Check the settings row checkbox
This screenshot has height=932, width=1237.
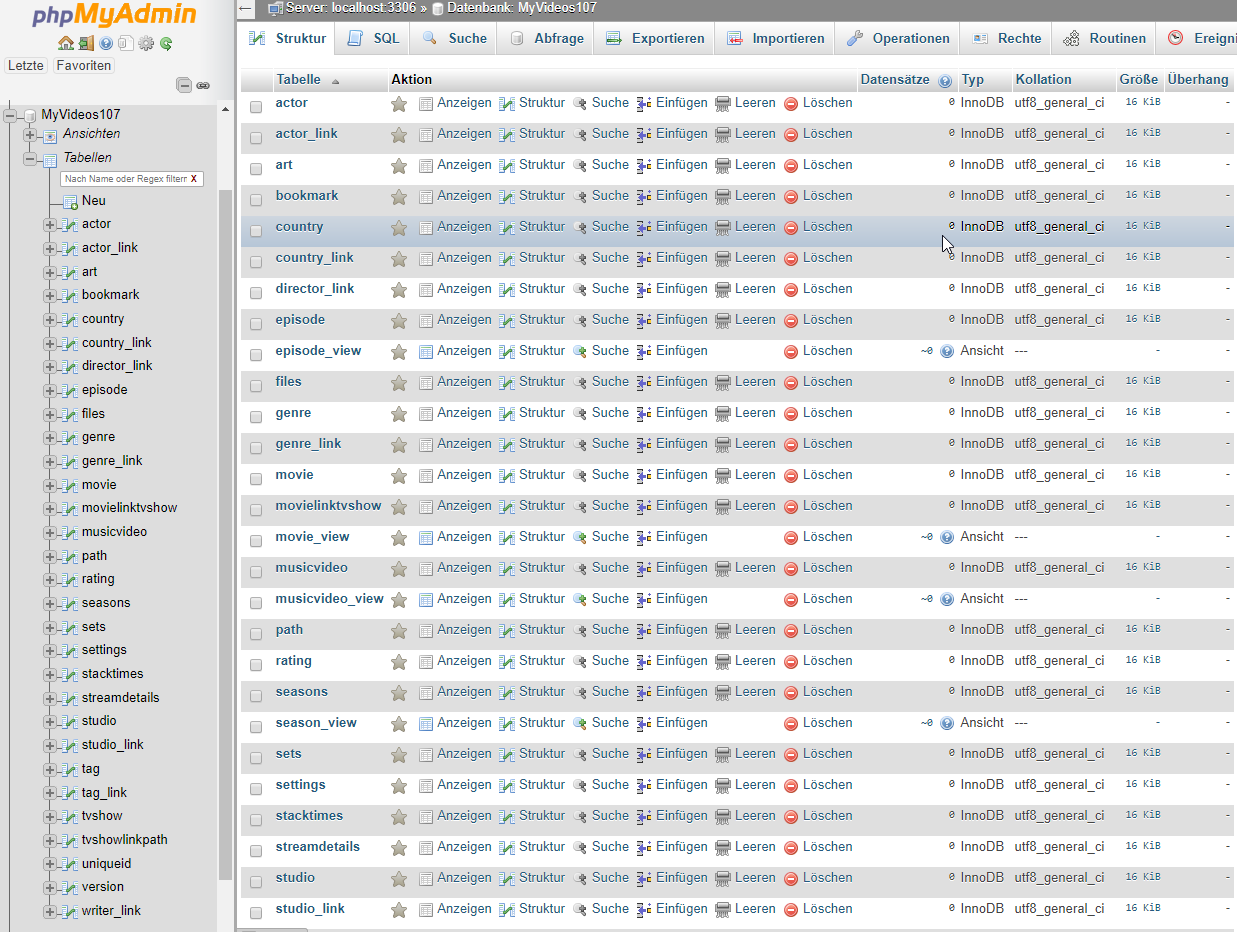point(256,788)
